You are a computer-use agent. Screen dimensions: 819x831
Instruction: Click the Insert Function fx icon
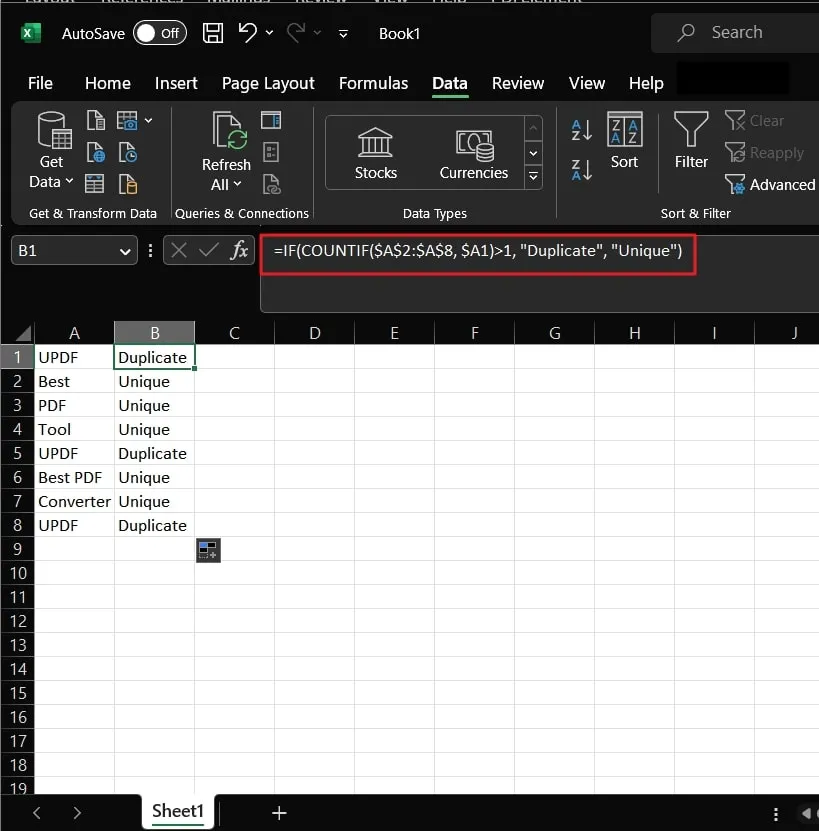point(239,251)
